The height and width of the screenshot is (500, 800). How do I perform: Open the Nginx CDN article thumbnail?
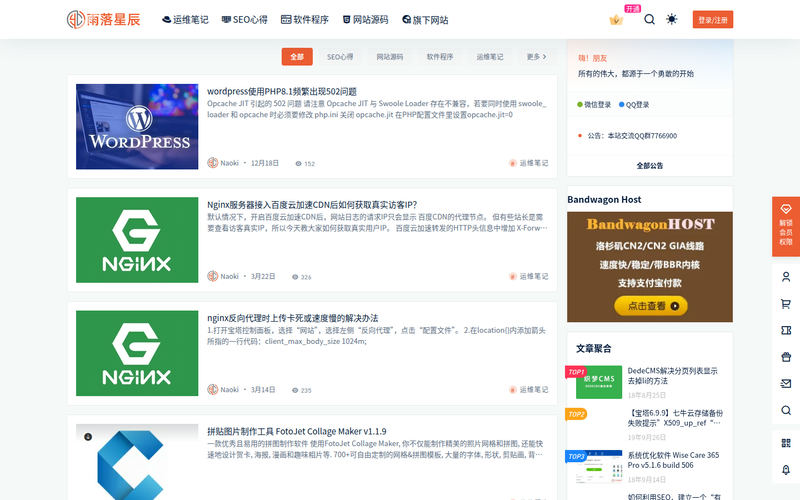(x=137, y=240)
